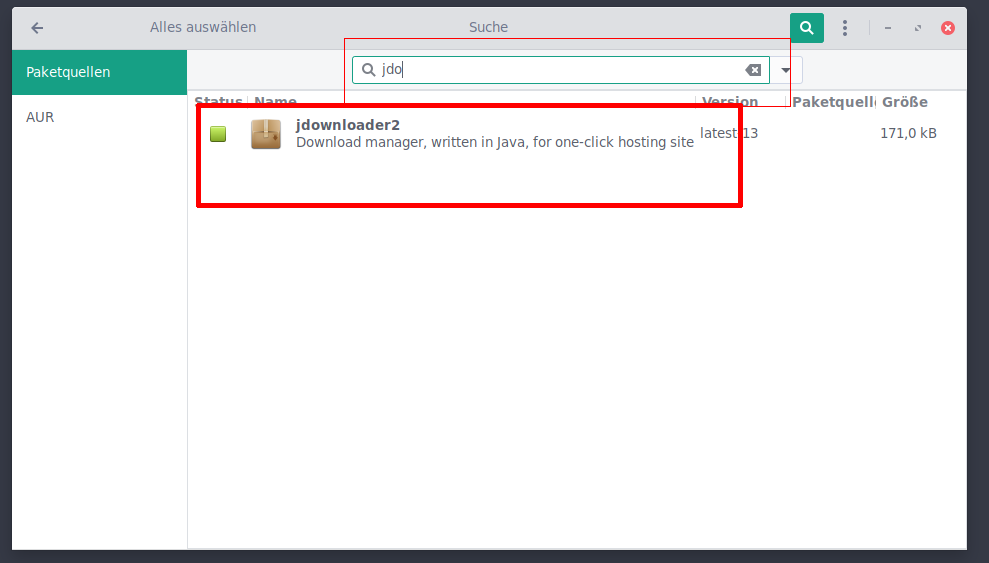Click the magnifier icon in search field
The height and width of the screenshot is (563, 989).
[368, 70]
